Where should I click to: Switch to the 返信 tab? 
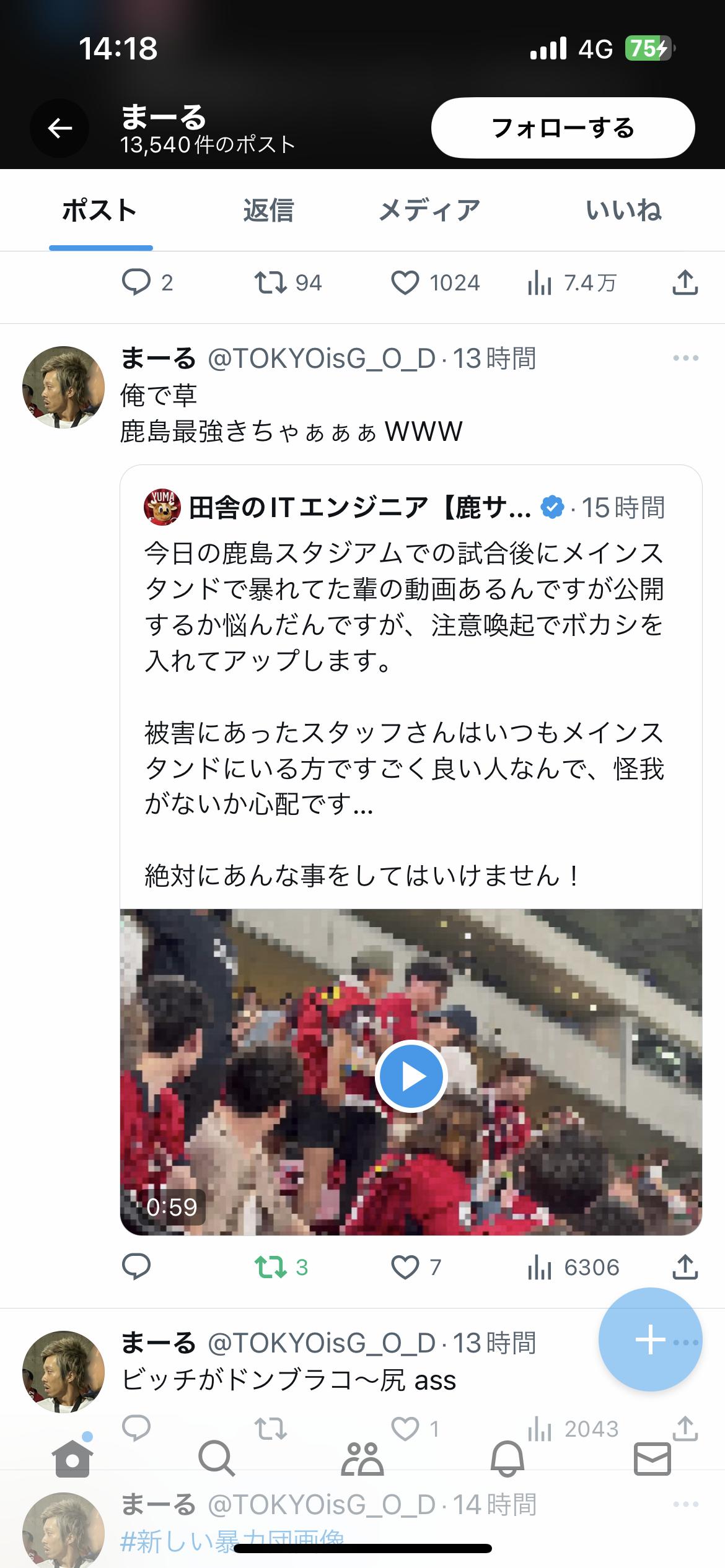point(268,211)
